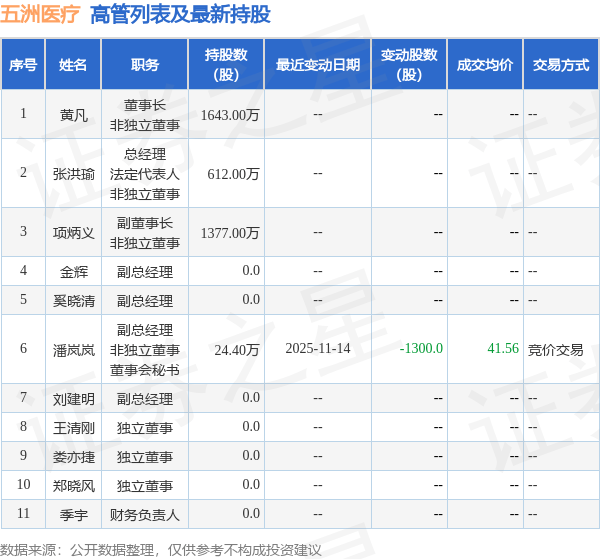Click row number 1

pyautogui.click(x=23, y=113)
